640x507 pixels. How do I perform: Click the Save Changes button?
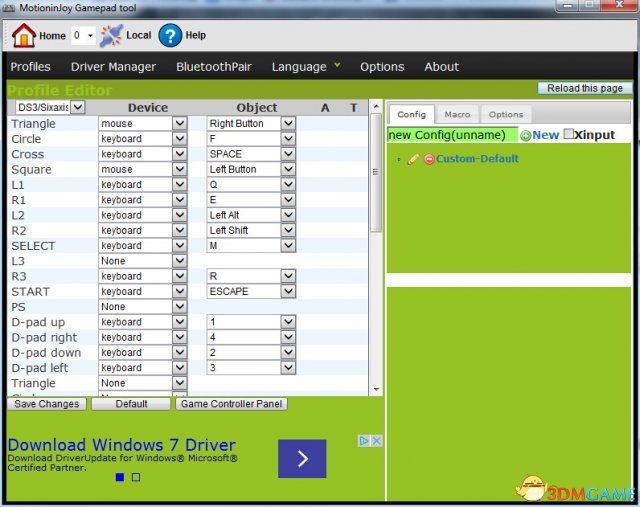pyautogui.click(x=47, y=404)
